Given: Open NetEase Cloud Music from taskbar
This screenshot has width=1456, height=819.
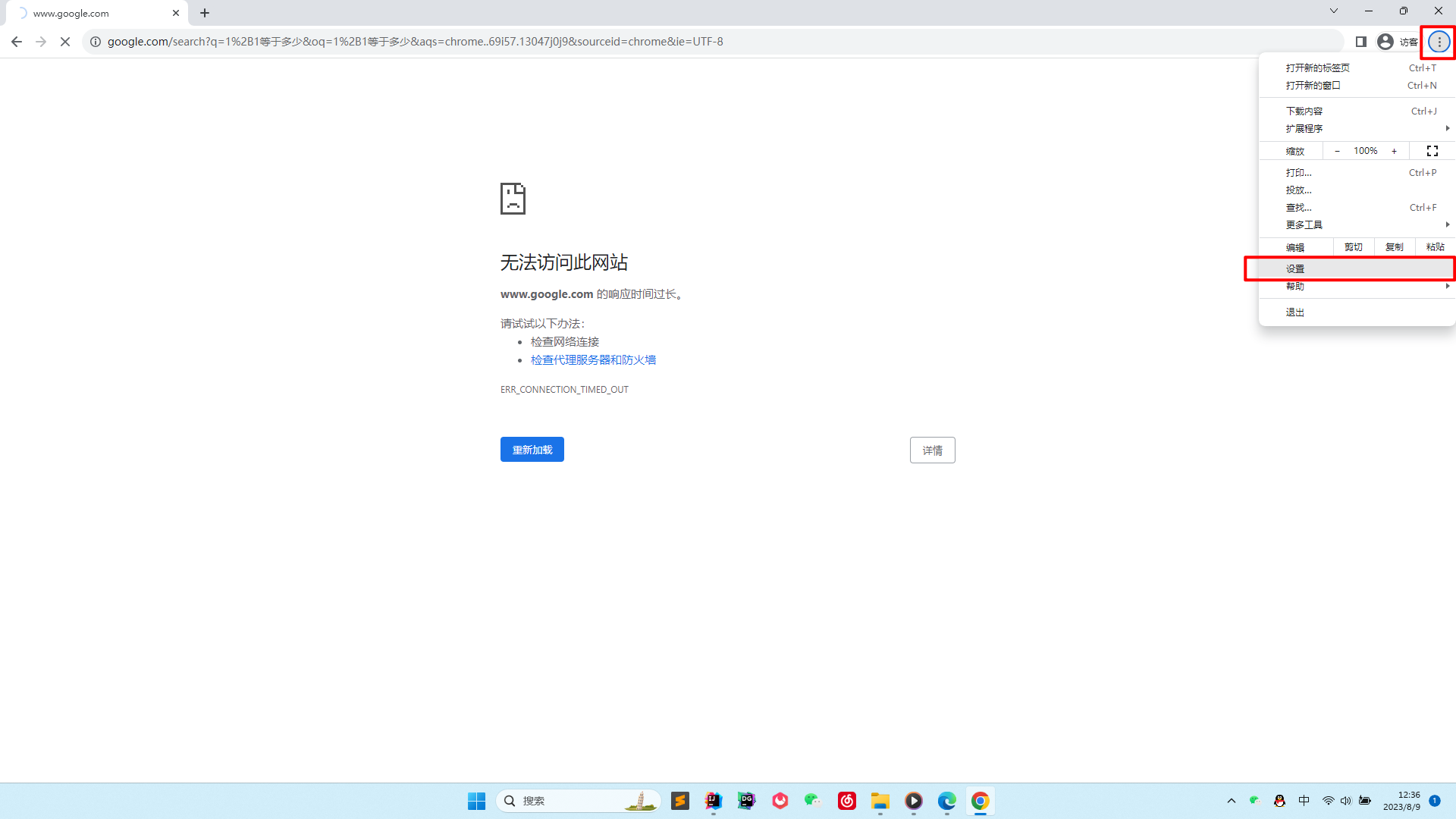Looking at the screenshot, I should (847, 801).
